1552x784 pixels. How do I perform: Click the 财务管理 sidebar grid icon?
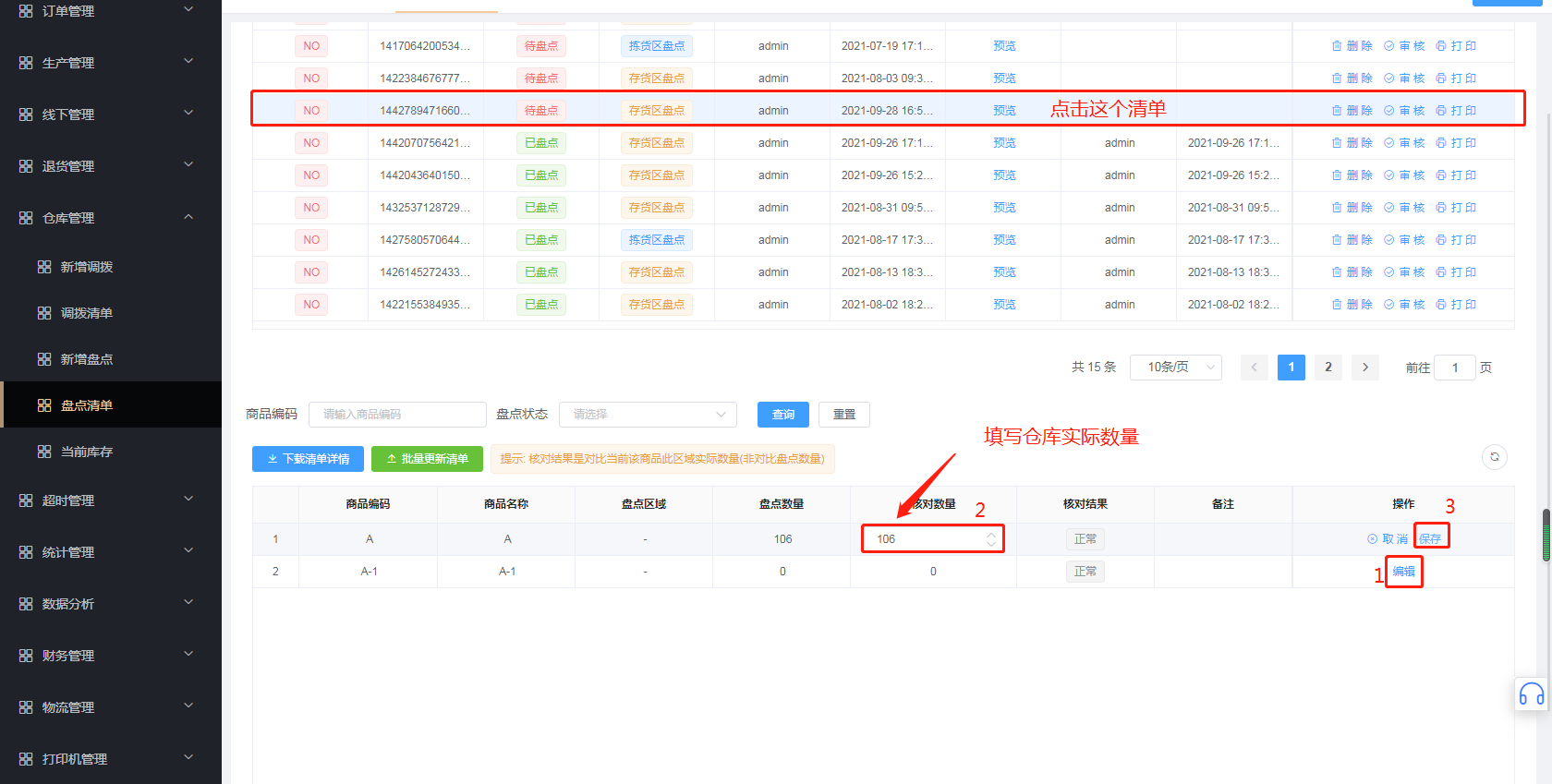click(26, 656)
